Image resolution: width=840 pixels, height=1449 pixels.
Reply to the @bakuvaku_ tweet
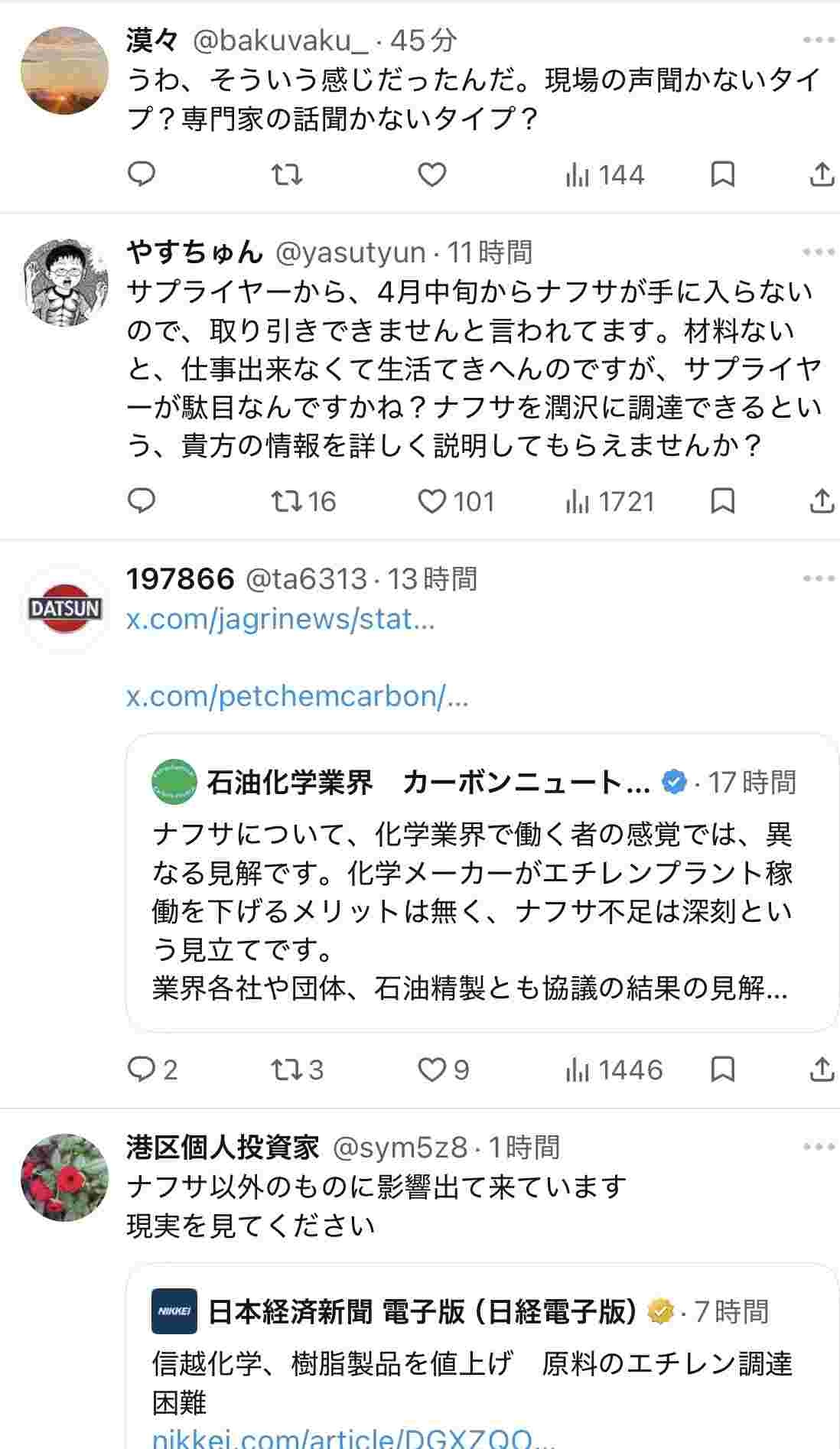click(142, 175)
